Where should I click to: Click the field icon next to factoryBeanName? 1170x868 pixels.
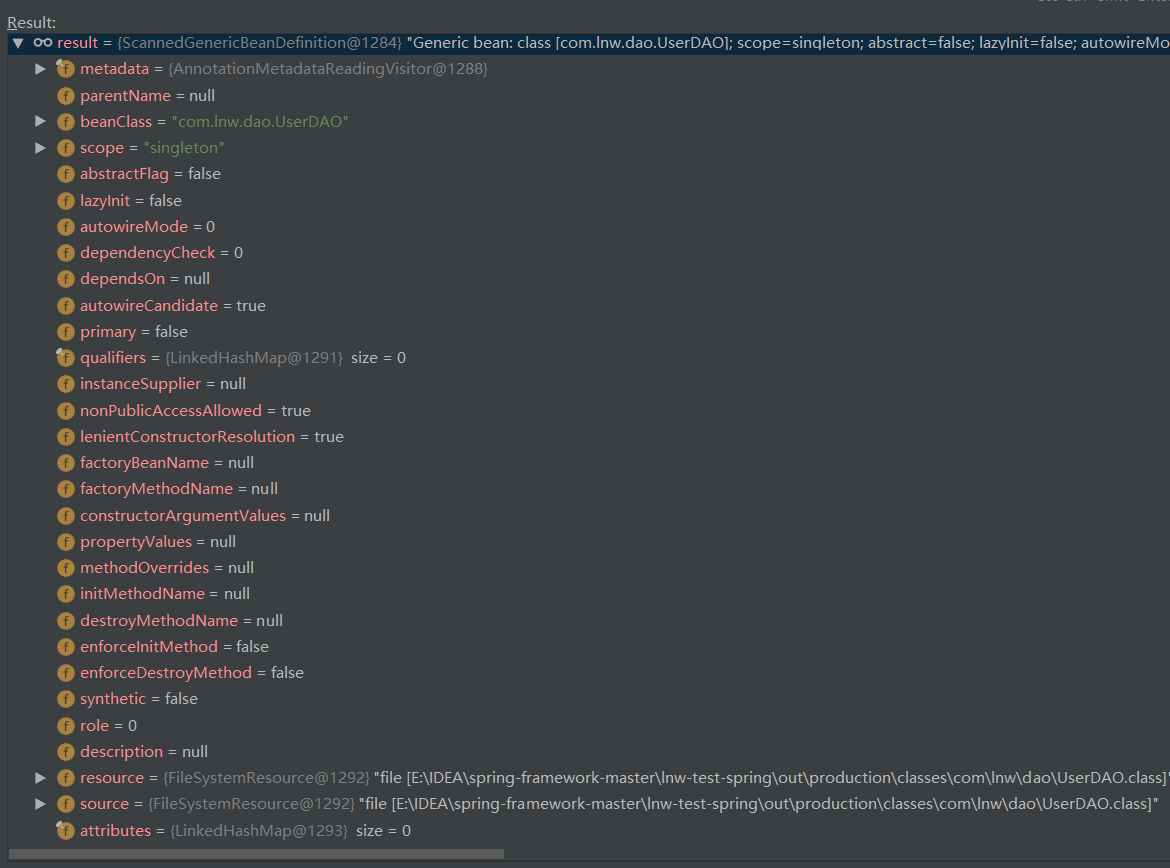[x=66, y=463]
